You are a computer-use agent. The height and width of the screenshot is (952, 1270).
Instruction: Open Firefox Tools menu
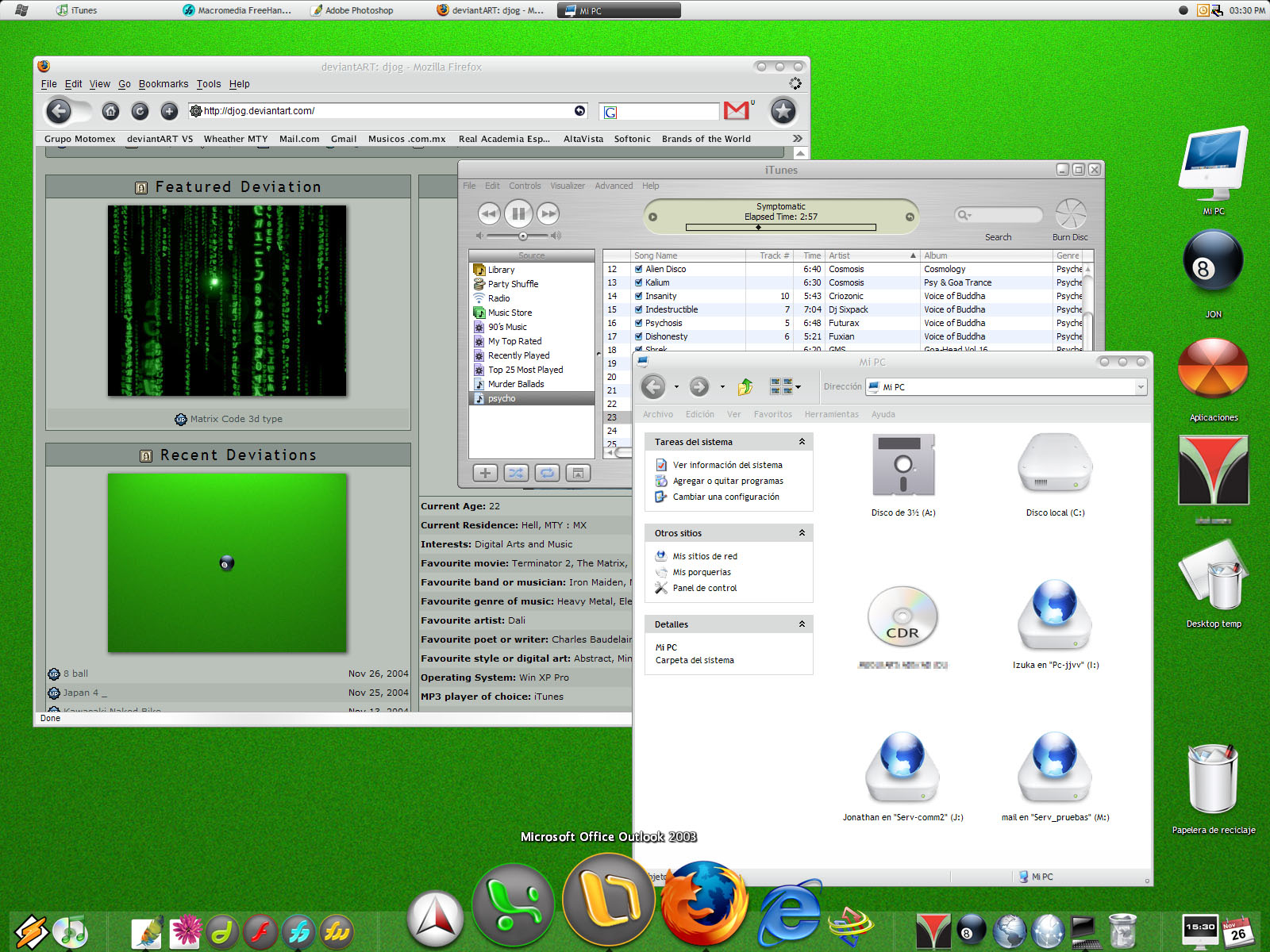pos(209,84)
